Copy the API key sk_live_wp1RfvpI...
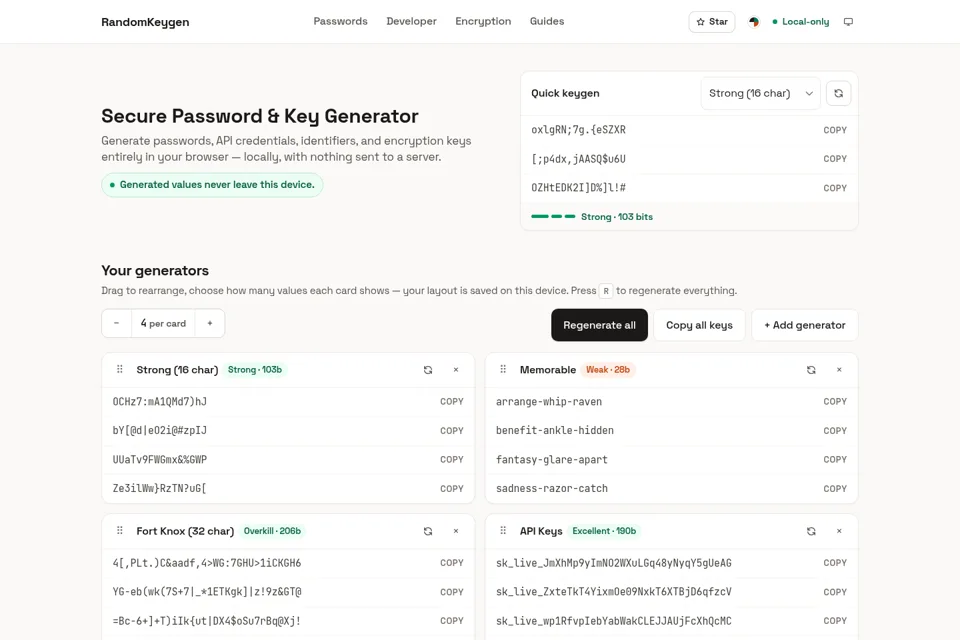This screenshot has width=960, height=640. coord(834,621)
